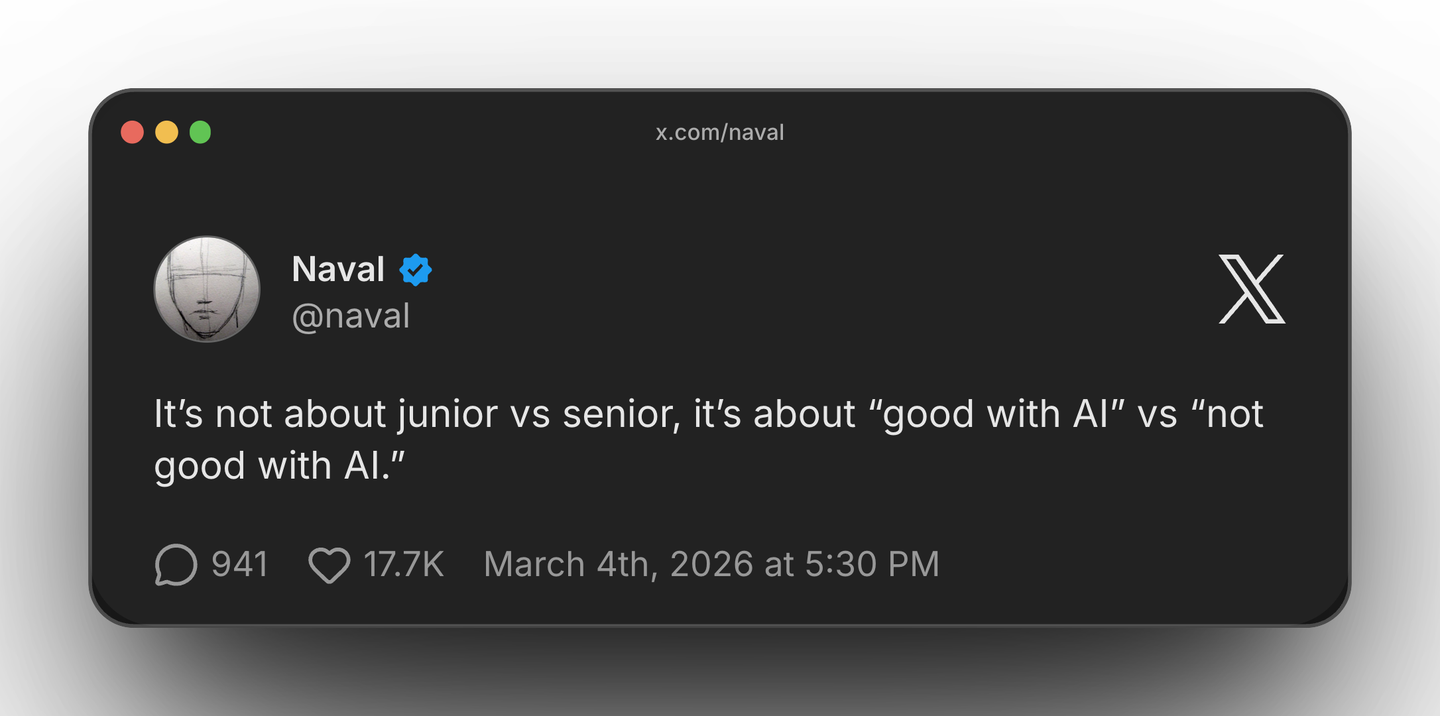
Task: Click the x.com/naval address text
Action: coord(719,131)
